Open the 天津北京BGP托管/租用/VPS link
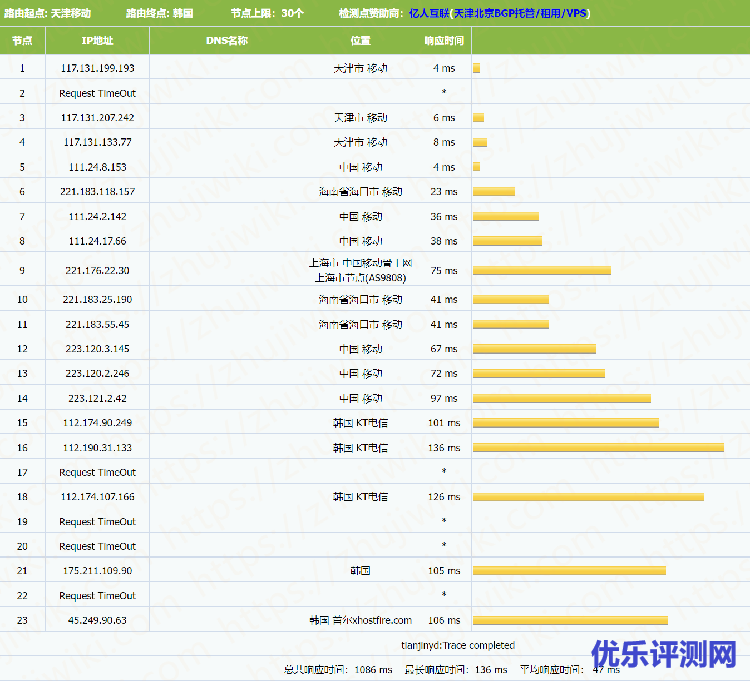 [x=521, y=14]
